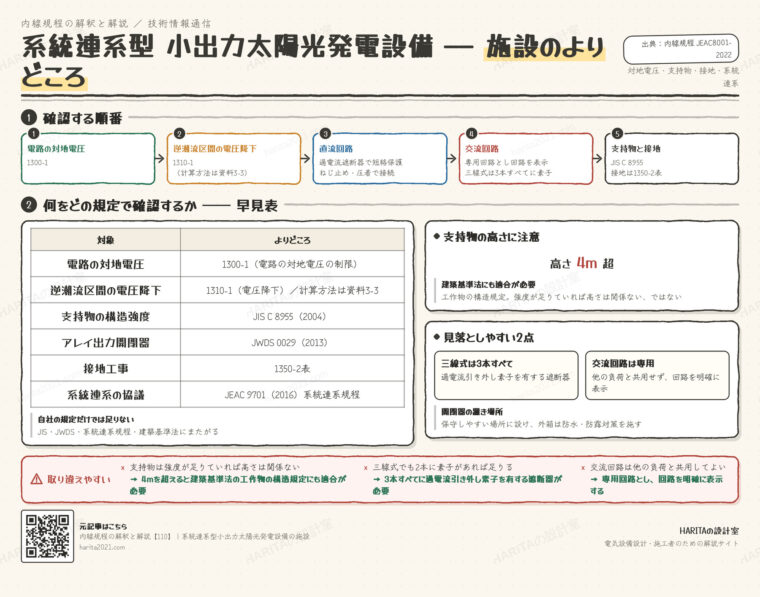760x597 pixels.
Task: Click table cell JIS C 8955（2004）
Action: (x=292, y=316)
